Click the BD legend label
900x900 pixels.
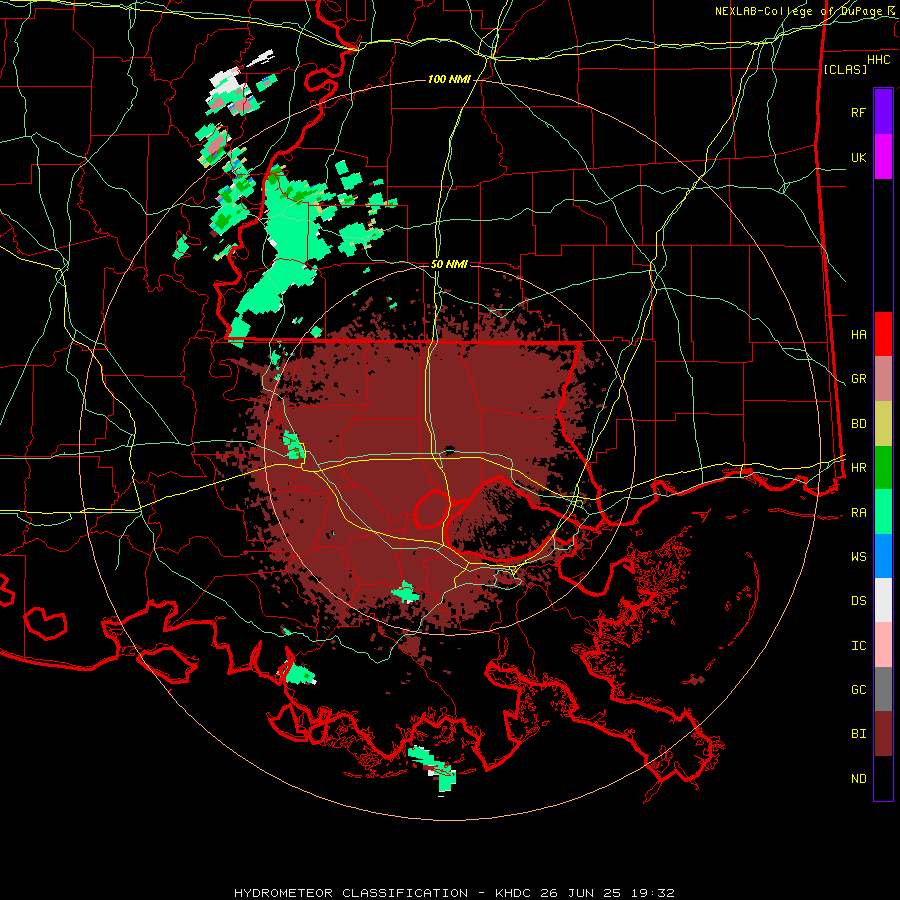click(x=859, y=424)
